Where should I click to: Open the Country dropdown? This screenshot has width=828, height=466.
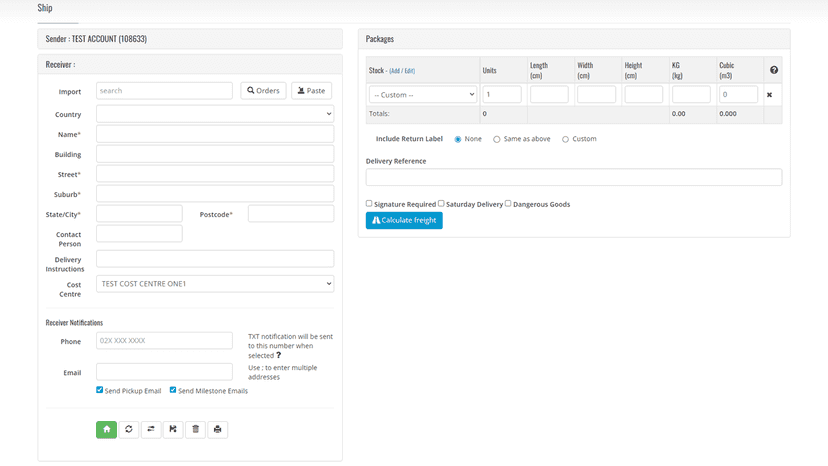(x=215, y=114)
